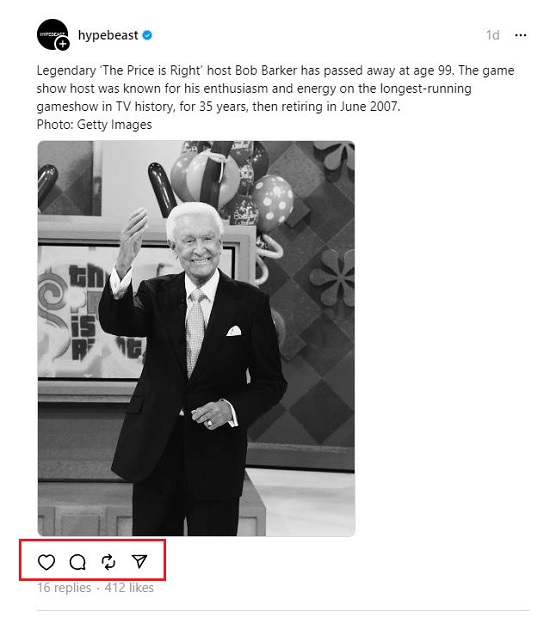
Task: Share the post via paper plane icon
Action: pyautogui.click(x=139, y=562)
